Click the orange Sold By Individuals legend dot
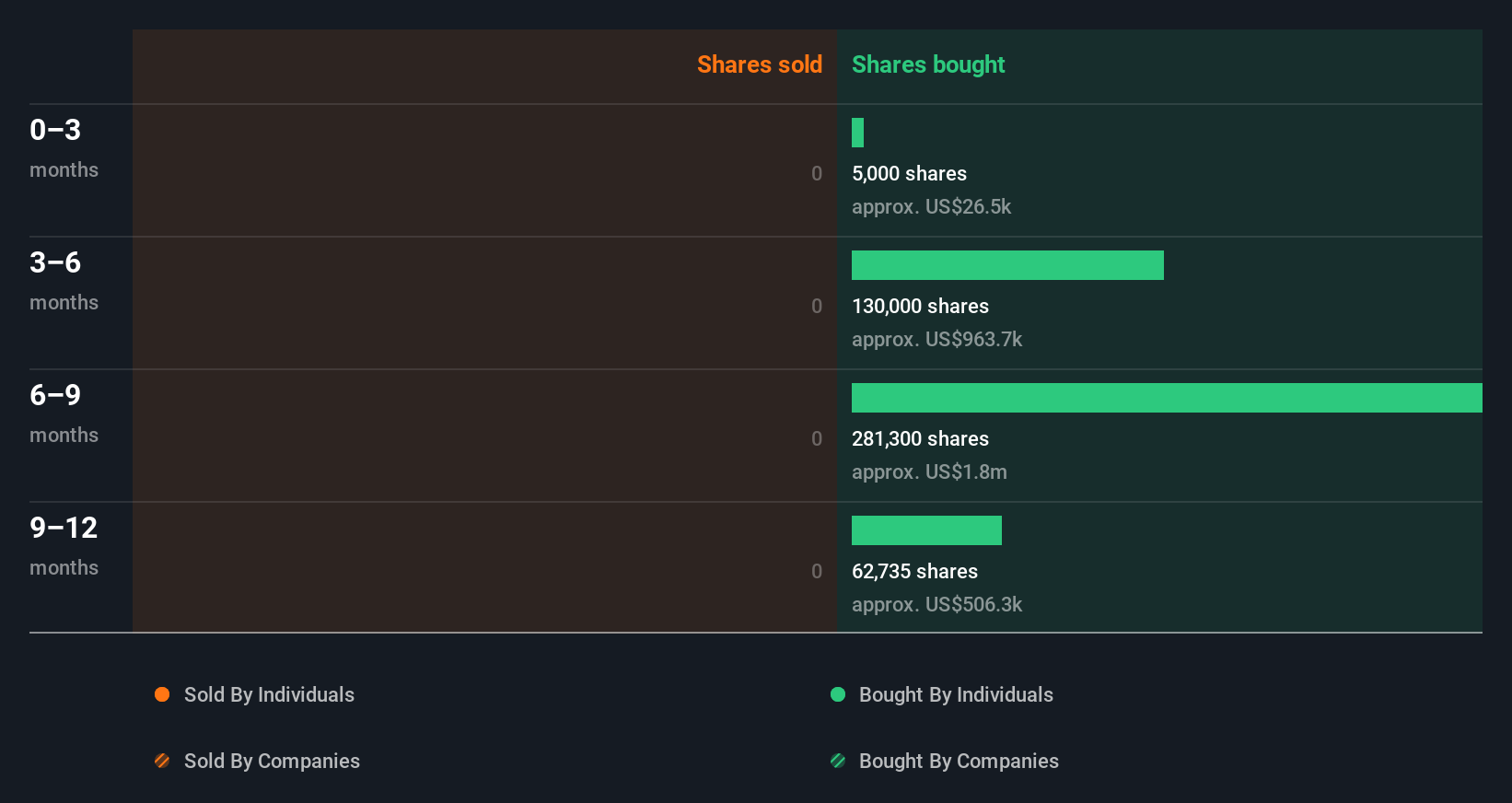The image size is (1512, 803). pos(162,694)
